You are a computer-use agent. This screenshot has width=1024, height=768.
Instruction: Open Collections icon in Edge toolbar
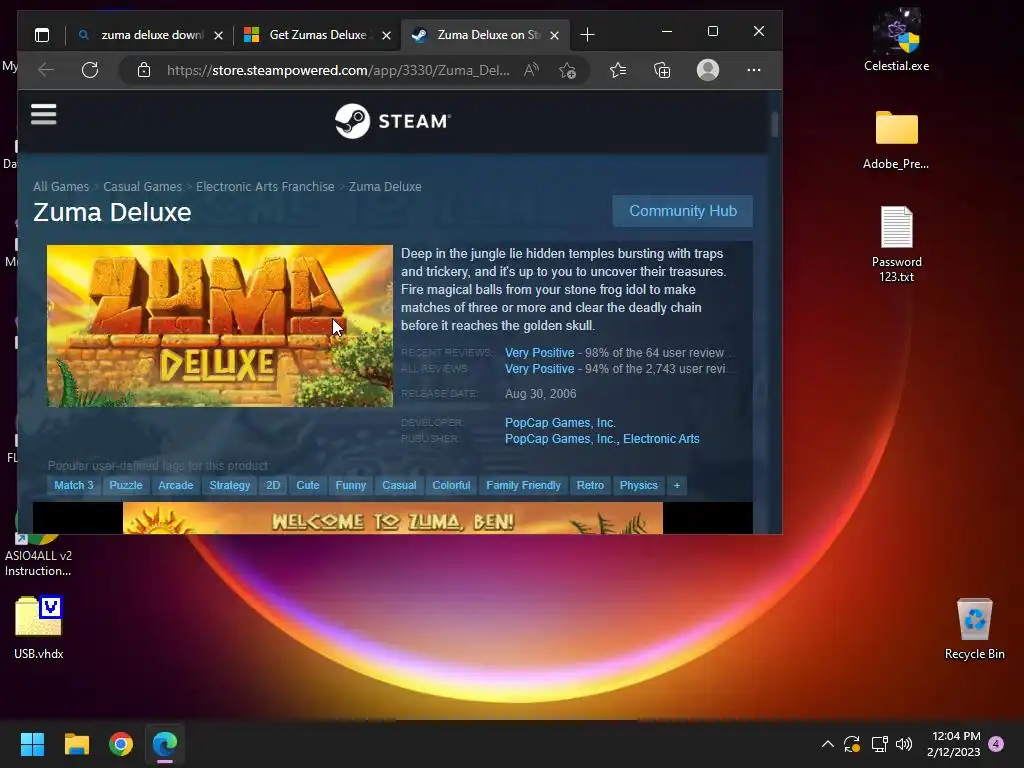662,70
